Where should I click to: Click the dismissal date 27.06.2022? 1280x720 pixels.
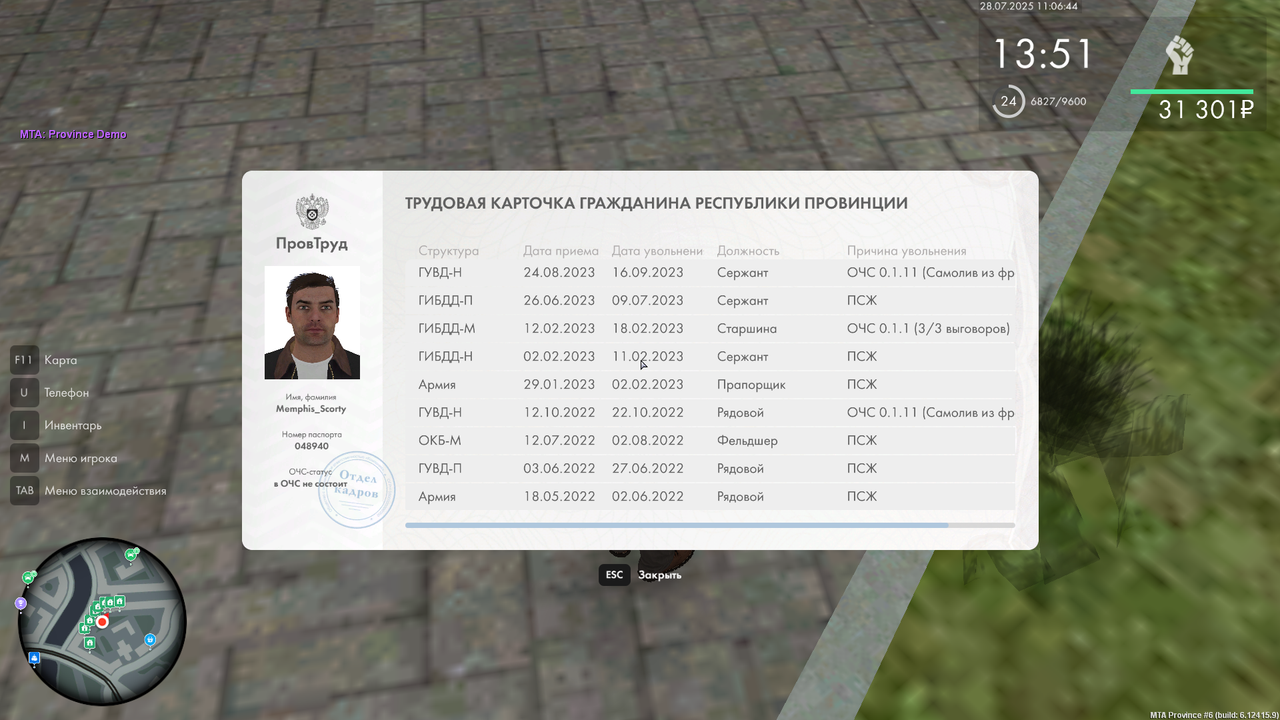[648, 469]
